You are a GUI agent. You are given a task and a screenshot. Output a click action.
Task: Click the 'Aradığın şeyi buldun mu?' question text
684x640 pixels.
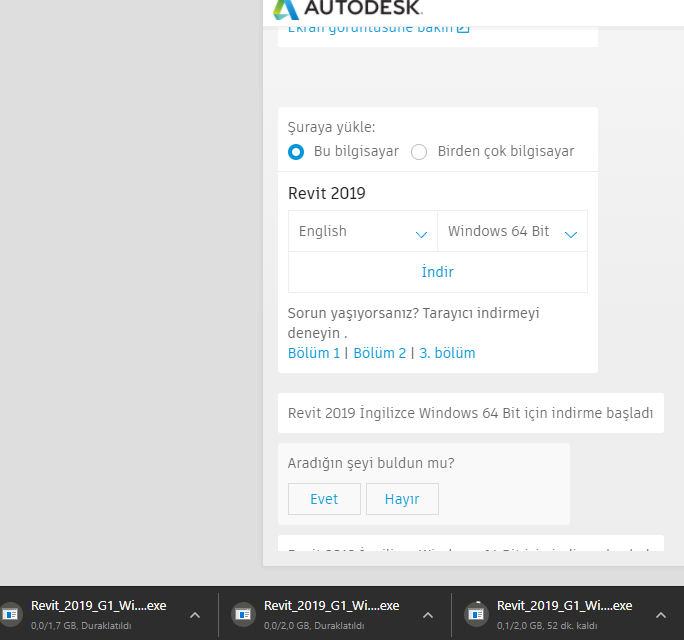click(x=371, y=463)
